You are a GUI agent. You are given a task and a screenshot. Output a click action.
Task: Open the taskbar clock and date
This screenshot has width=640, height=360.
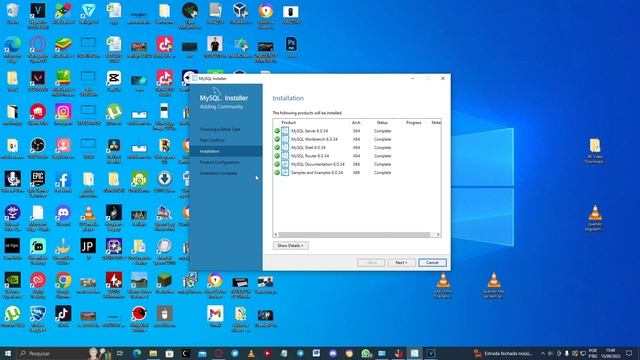(610, 353)
